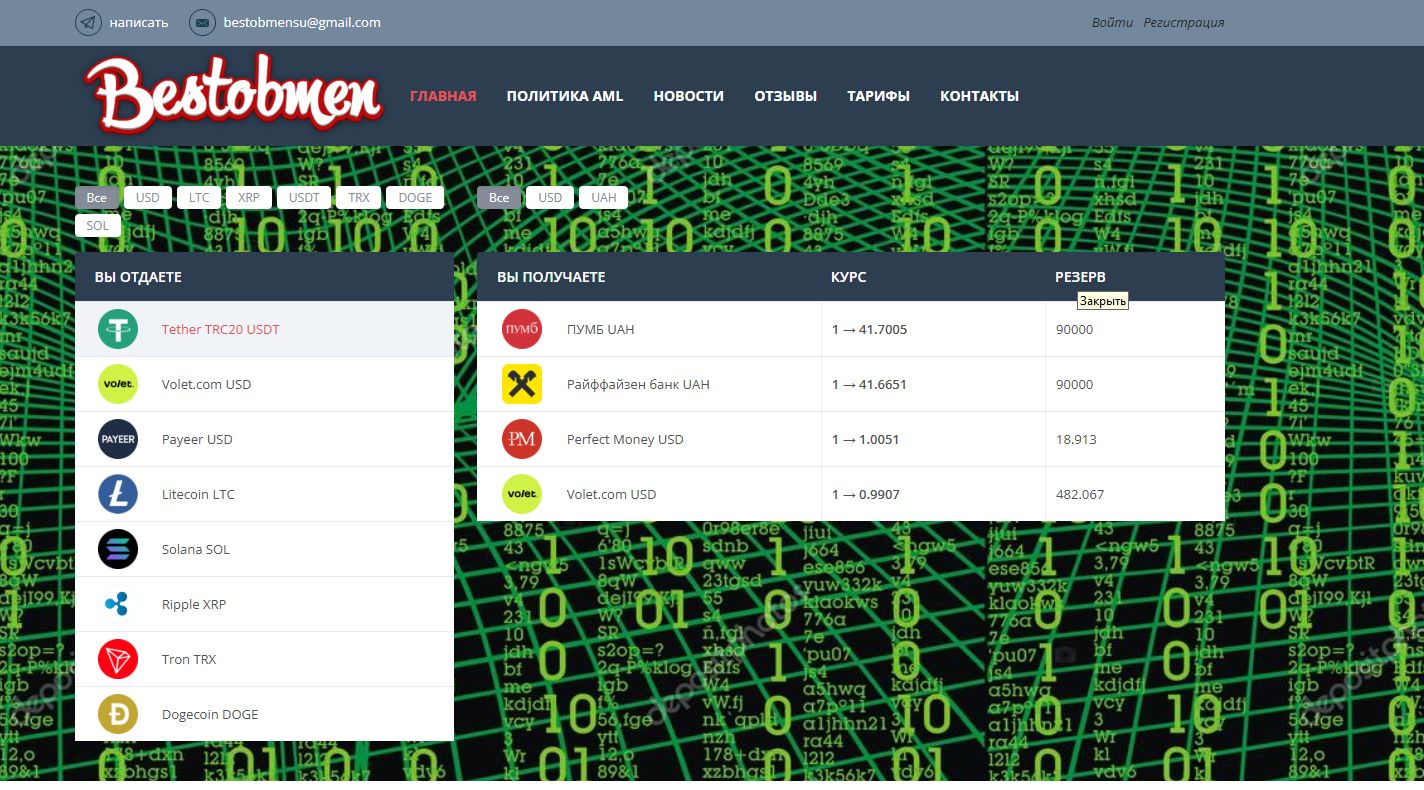This screenshot has width=1424, height=790.
Task: Filter give currencies by USDT
Action: tap(304, 197)
